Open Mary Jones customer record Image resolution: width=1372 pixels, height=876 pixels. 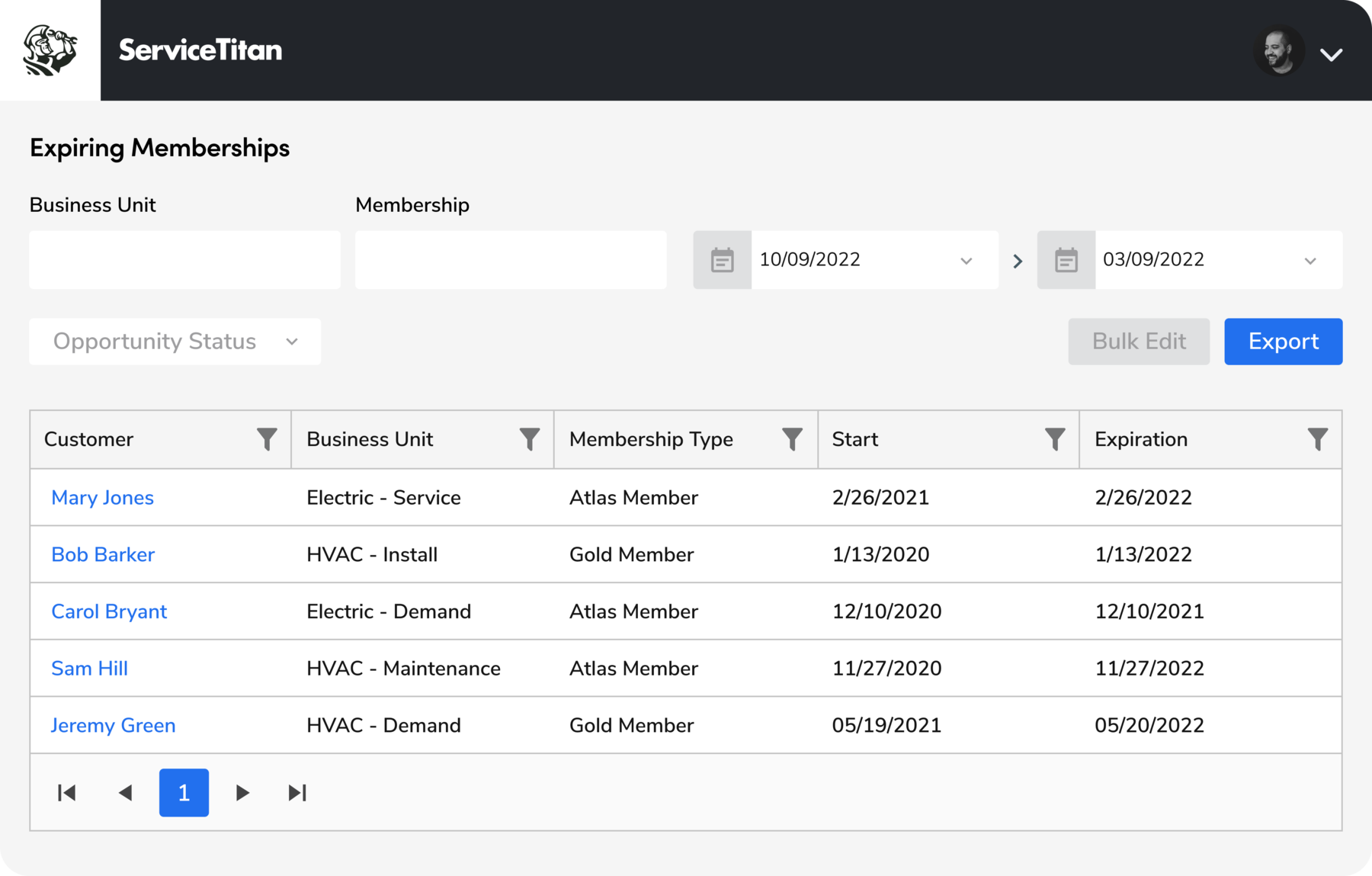[x=102, y=497]
